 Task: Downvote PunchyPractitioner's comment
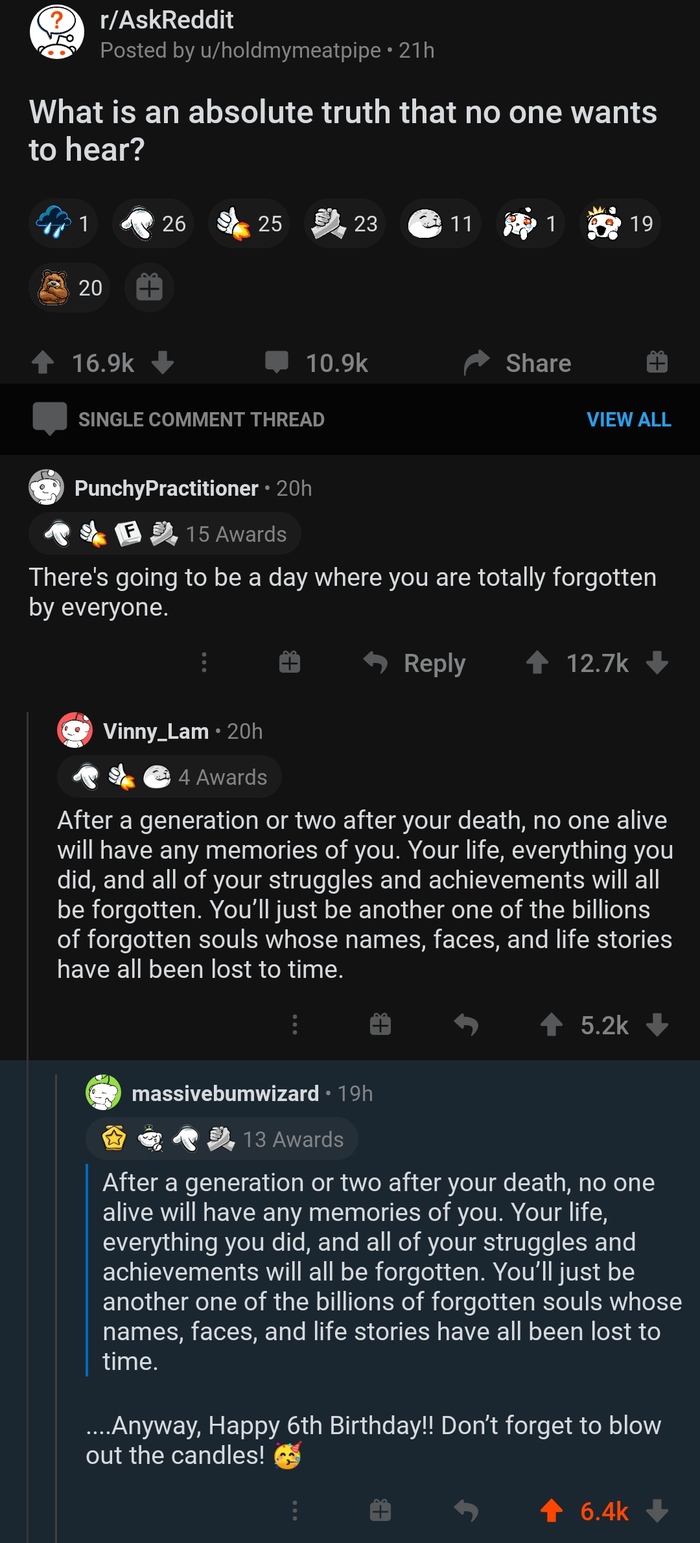pyautogui.click(x=657, y=663)
